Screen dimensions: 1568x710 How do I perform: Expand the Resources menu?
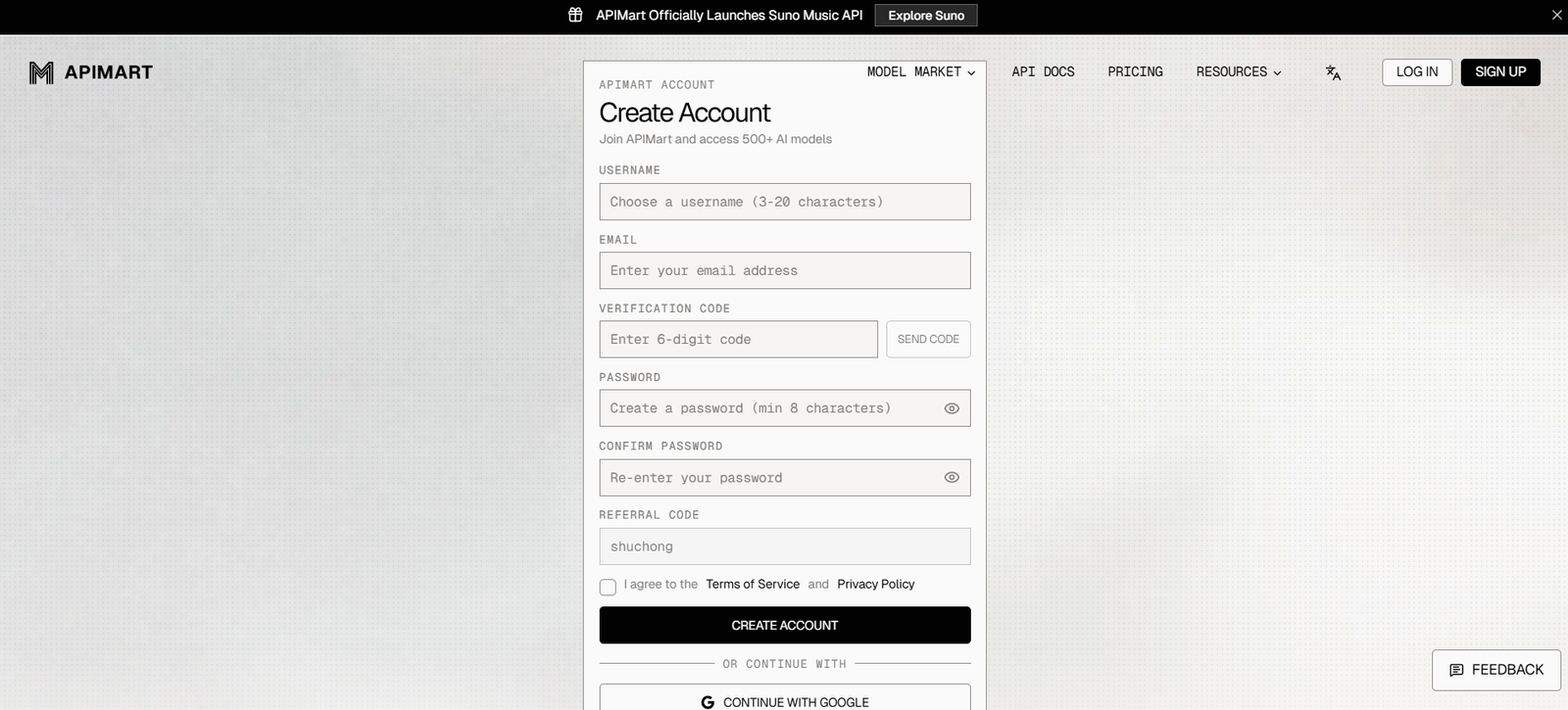(x=1239, y=72)
